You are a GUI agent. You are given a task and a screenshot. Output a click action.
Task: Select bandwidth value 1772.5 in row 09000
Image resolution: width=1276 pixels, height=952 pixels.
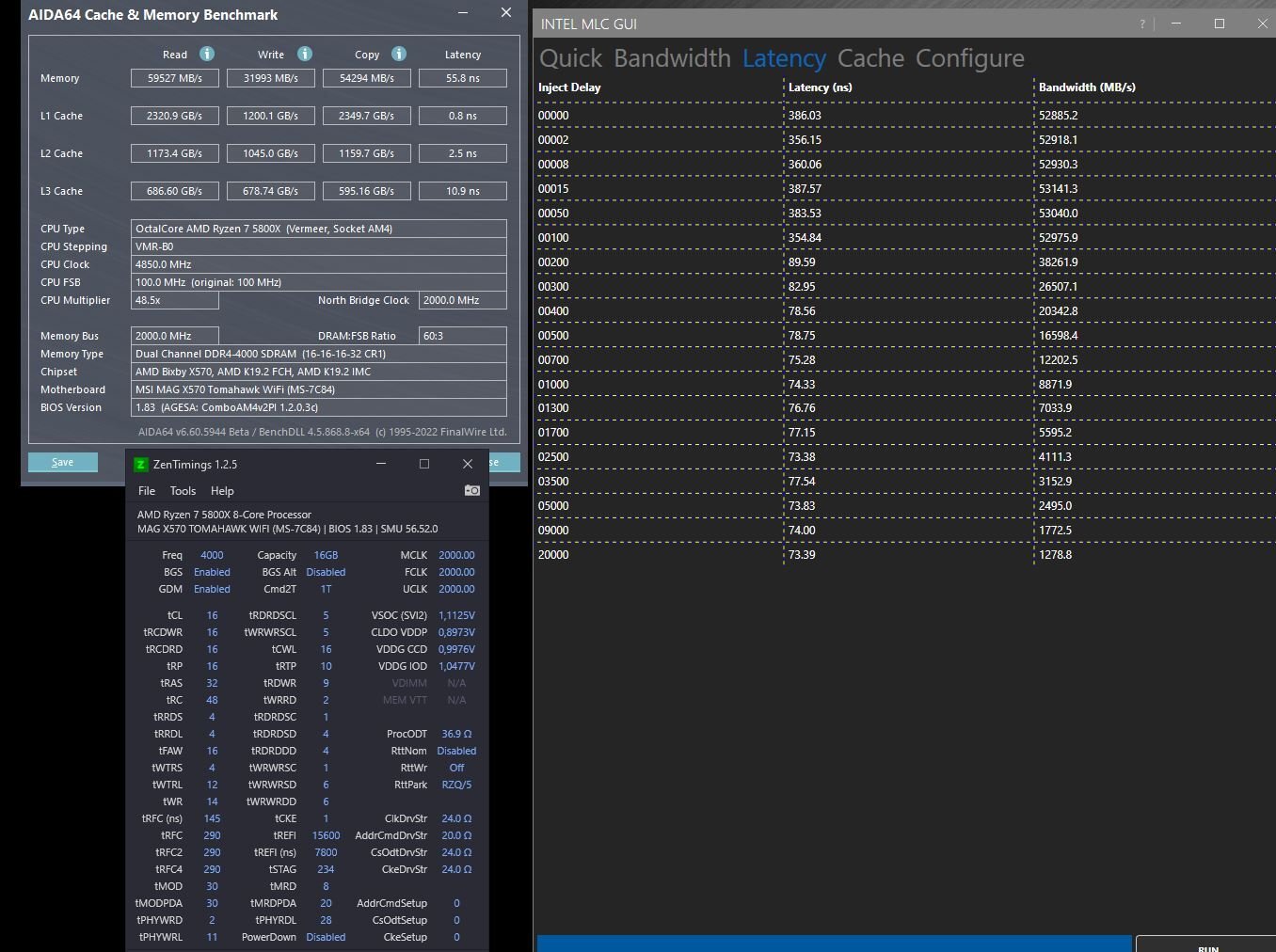tap(1055, 531)
